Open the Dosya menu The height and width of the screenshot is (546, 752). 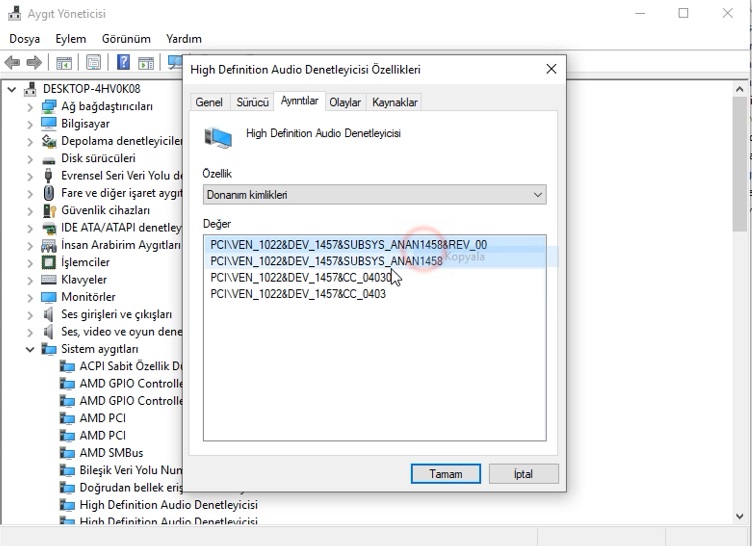tap(24, 39)
